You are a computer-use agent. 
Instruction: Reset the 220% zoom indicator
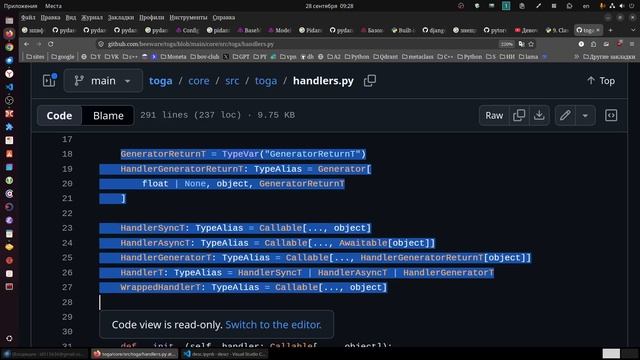click(507, 44)
